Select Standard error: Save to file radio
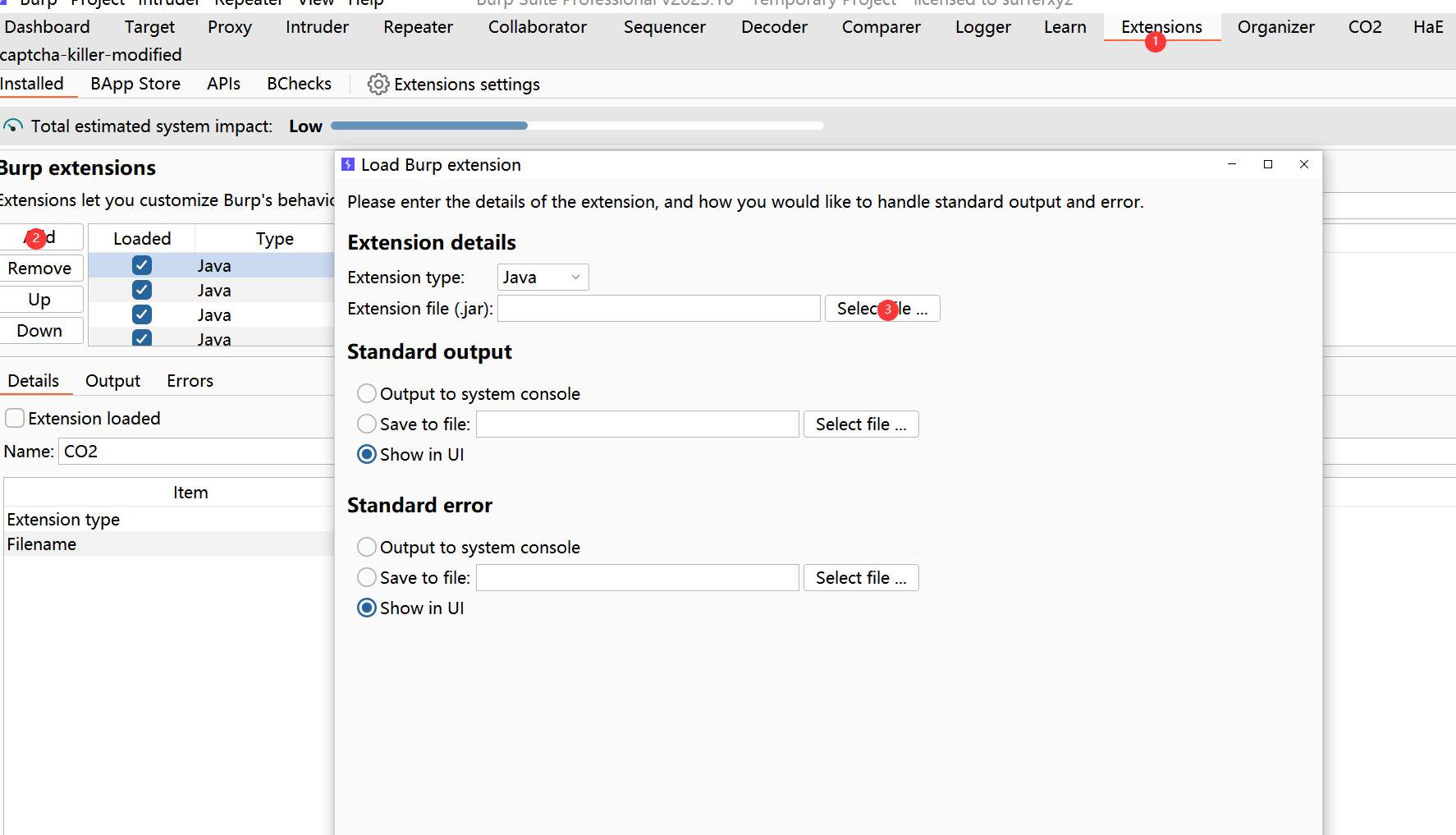The height and width of the screenshot is (835, 1456). (367, 577)
